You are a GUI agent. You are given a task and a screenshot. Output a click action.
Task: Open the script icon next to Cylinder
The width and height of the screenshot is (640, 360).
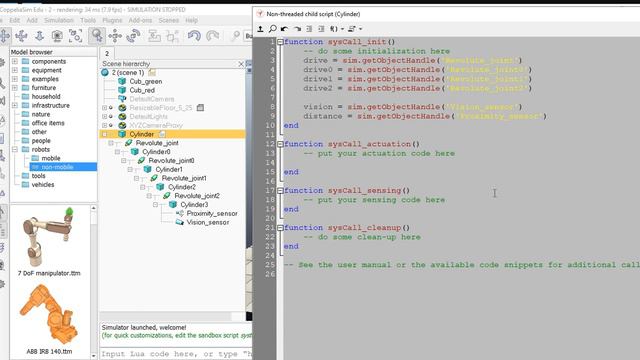(162, 134)
